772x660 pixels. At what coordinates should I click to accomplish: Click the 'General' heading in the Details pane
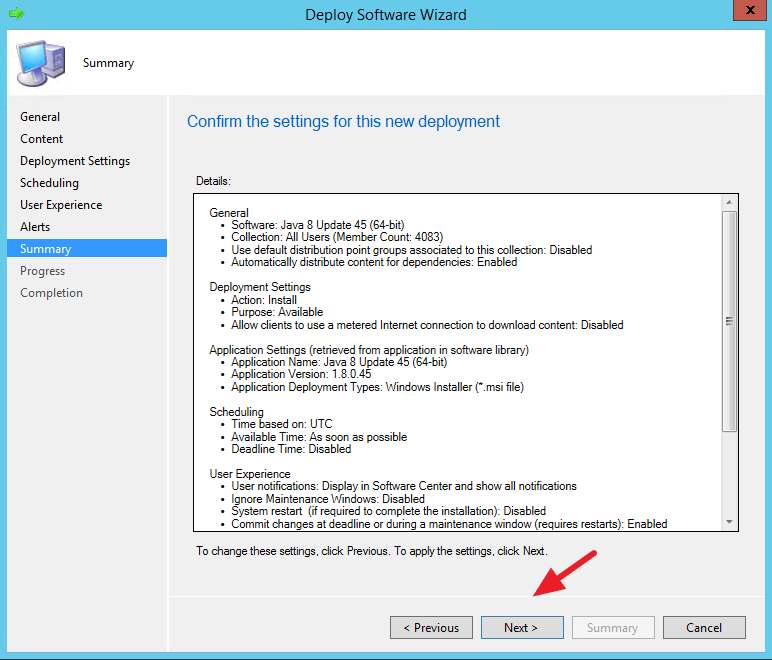pyautogui.click(x=228, y=213)
